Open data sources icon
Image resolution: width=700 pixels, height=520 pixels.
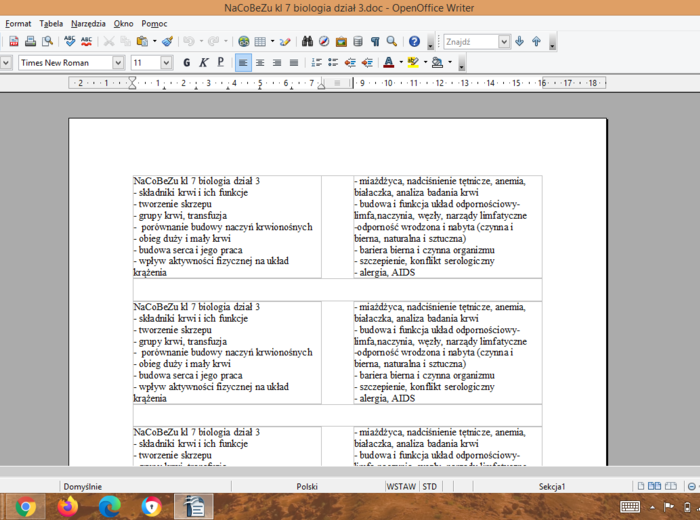coord(358,42)
